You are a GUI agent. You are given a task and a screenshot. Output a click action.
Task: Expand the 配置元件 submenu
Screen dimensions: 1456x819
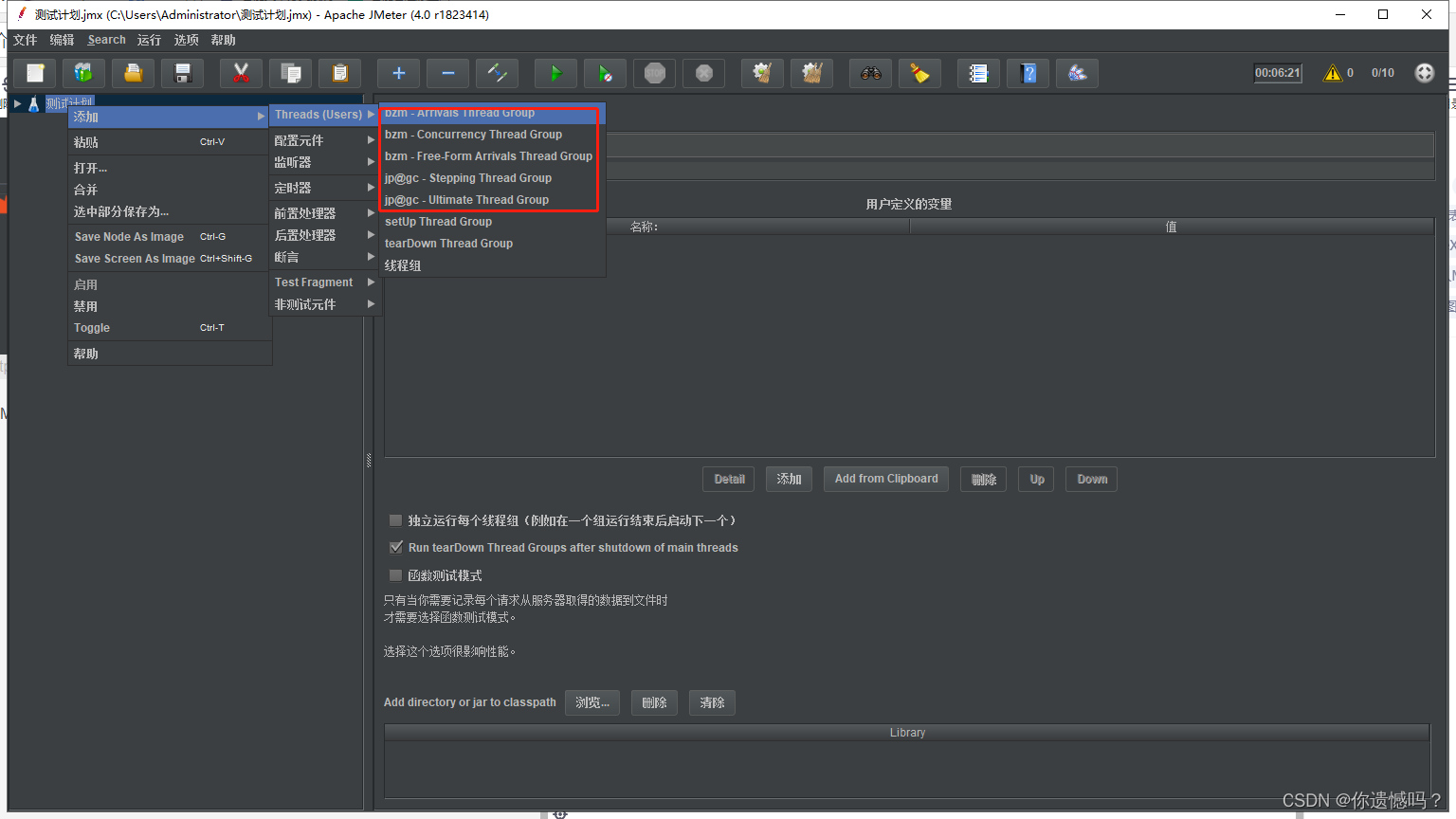point(324,140)
